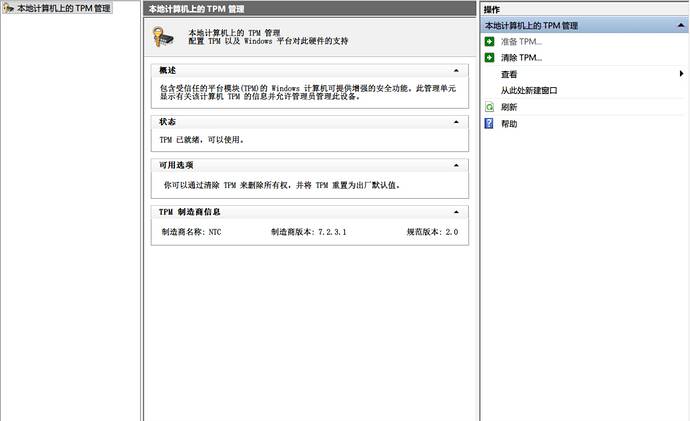Click the 制造商版本: 7.2.3.1 value
Viewport: 690px width, 421px height.
[x=309, y=232]
